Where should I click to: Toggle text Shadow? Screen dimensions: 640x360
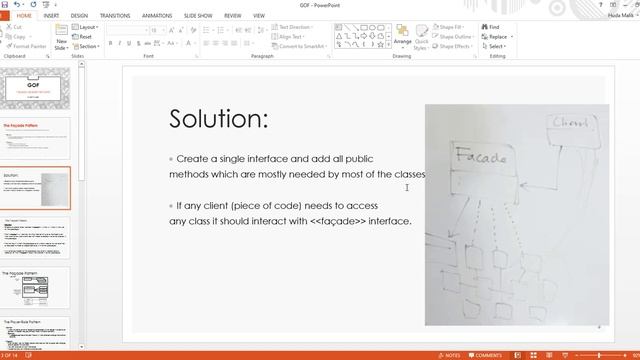point(139,43)
